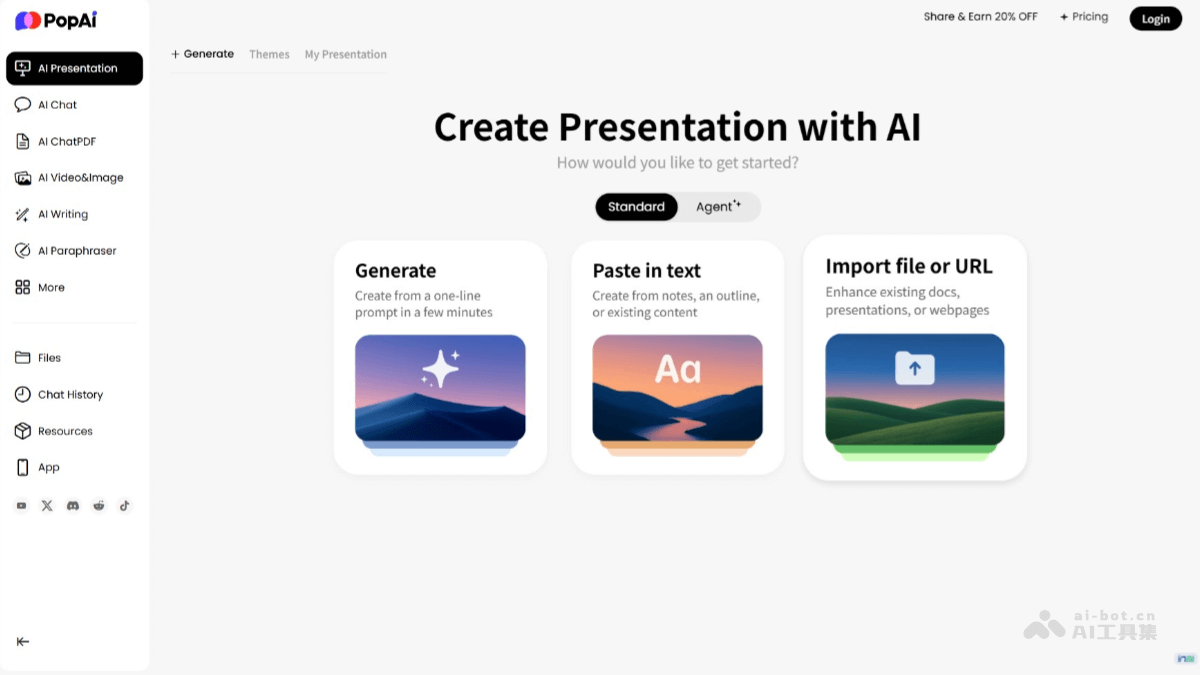Open the Resources panel
1200x675 pixels.
click(65, 430)
